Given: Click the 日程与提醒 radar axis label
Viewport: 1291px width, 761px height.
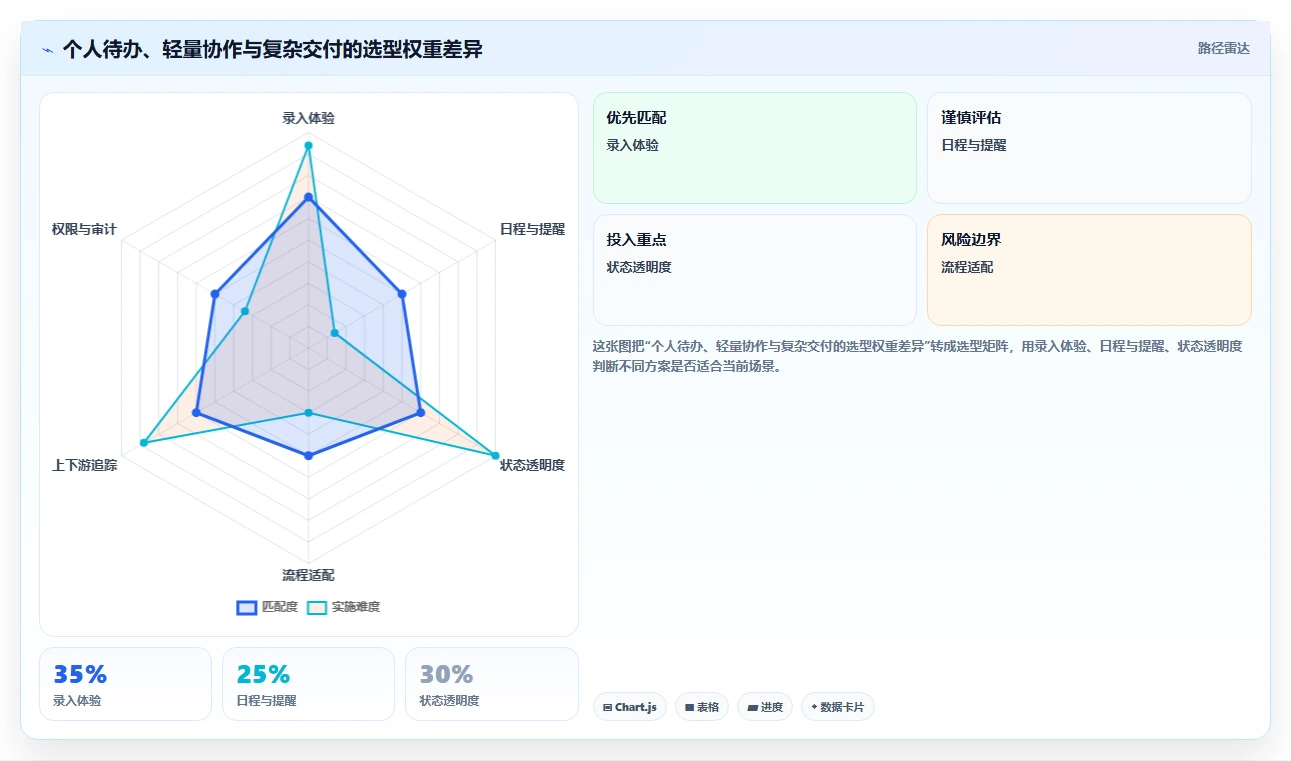Looking at the screenshot, I should tap(532, 229).
